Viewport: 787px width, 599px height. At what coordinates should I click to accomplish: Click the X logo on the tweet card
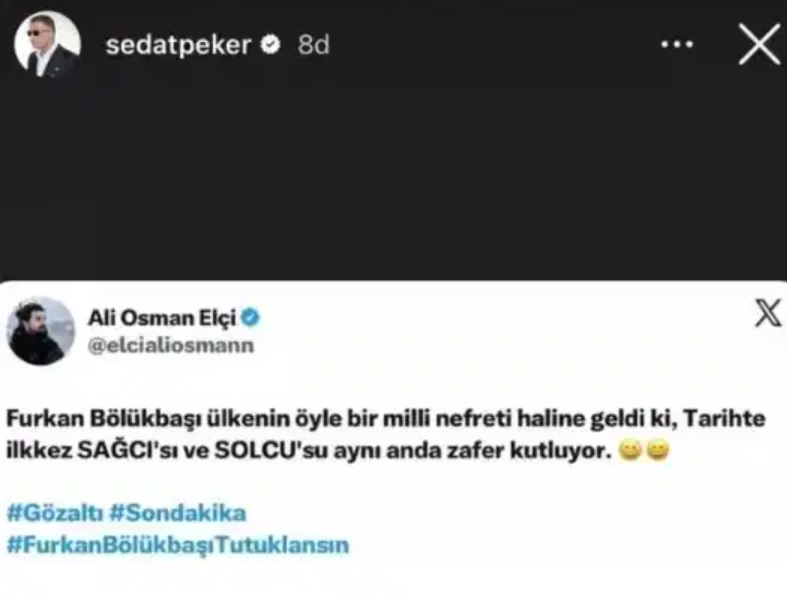768,313
